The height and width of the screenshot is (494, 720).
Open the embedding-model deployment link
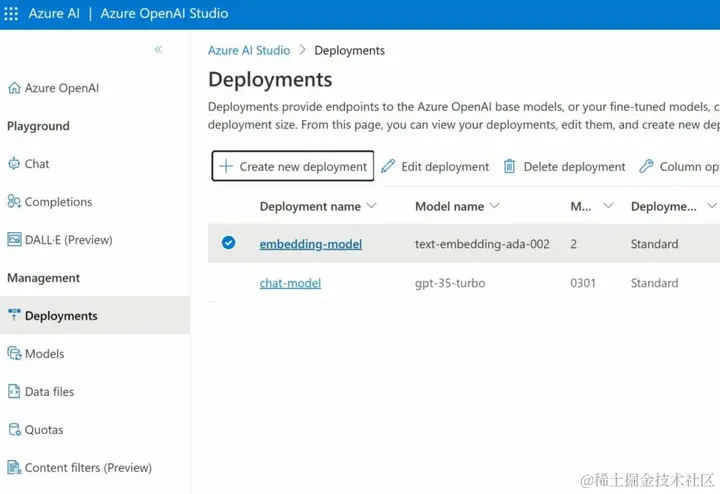311,244
